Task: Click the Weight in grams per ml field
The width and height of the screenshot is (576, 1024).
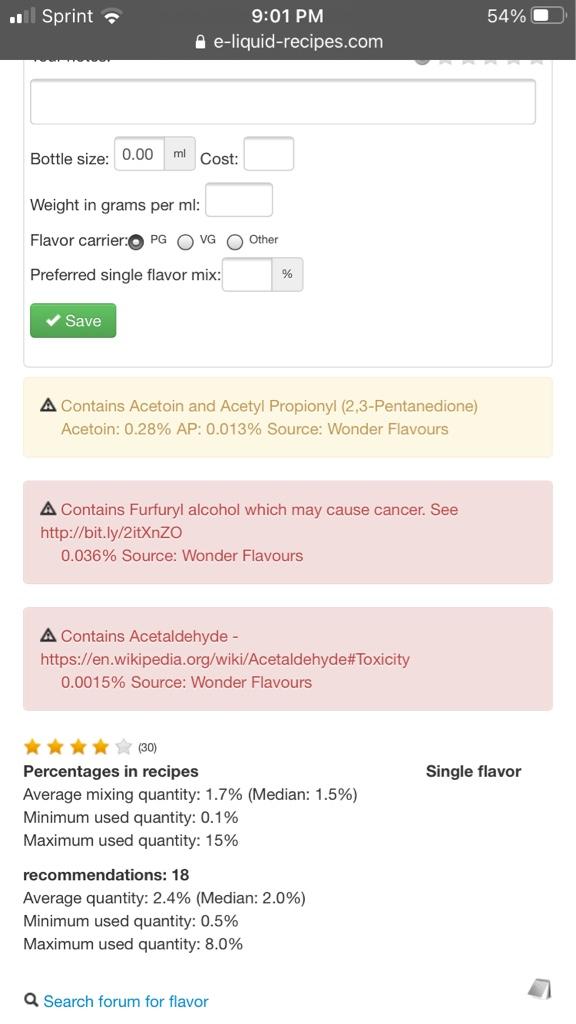Action: click(239, 200)
